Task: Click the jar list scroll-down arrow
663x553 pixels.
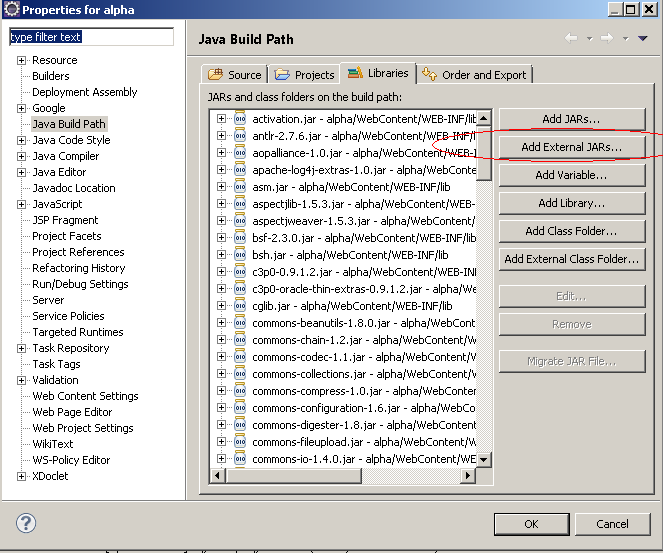Action: coord(484,459)
